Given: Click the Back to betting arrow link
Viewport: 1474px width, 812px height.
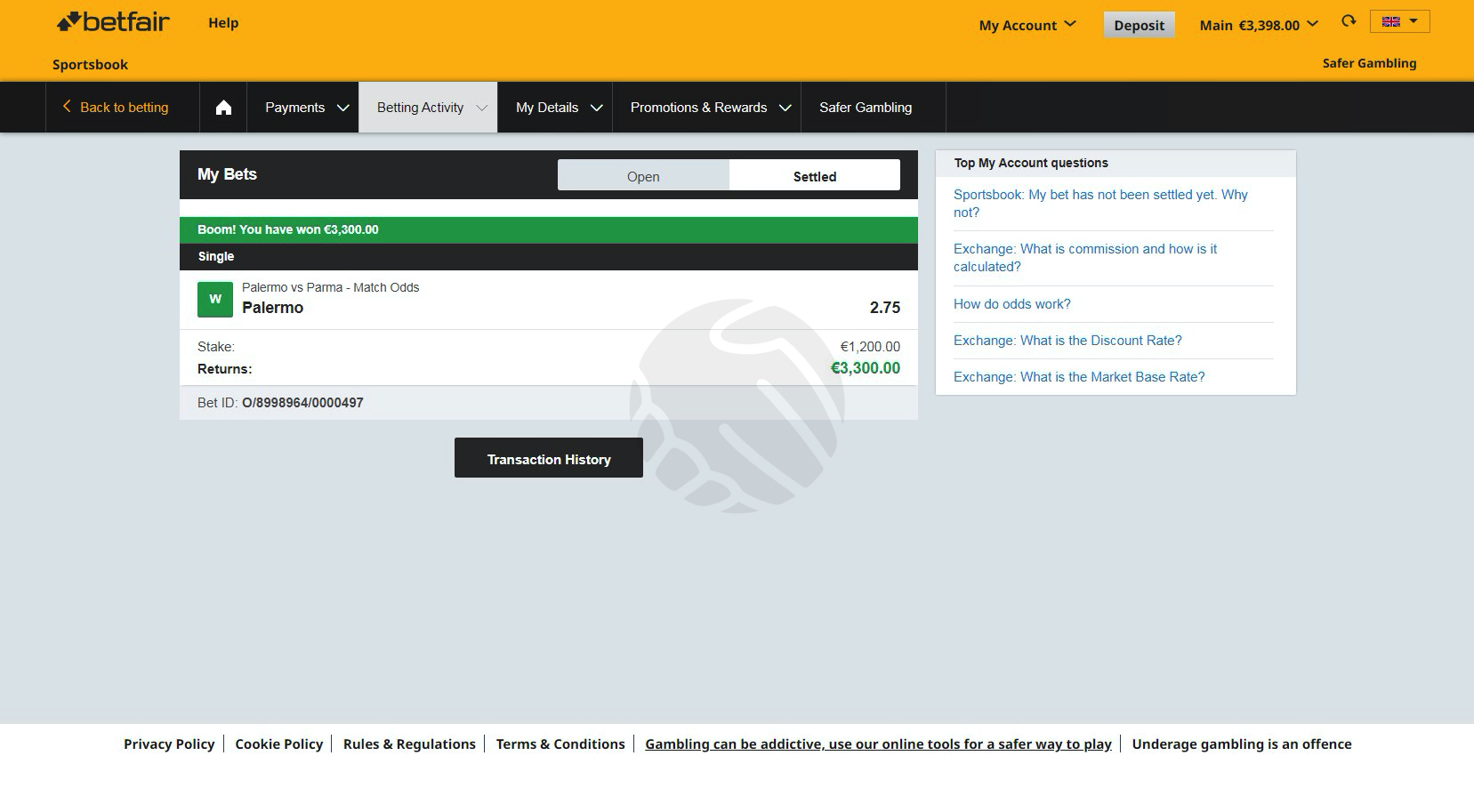Looking at the screenshot, I should click(115, 108).
